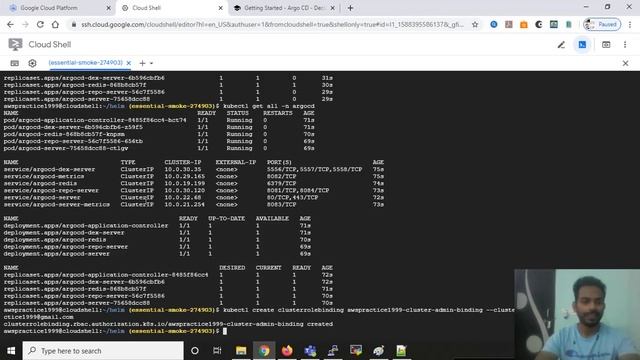Screen dimensions: 640x360
Task: Expand the new session project dropdown
Action: pos(151,63)
